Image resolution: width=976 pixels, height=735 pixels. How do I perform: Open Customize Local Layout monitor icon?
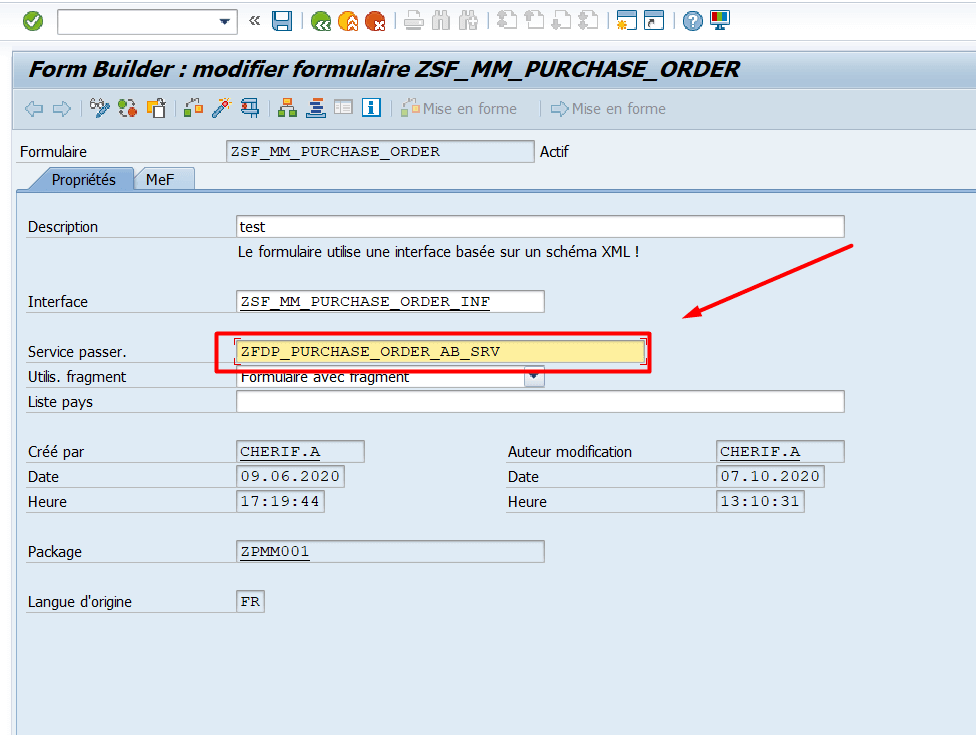[x=720, y=21]
